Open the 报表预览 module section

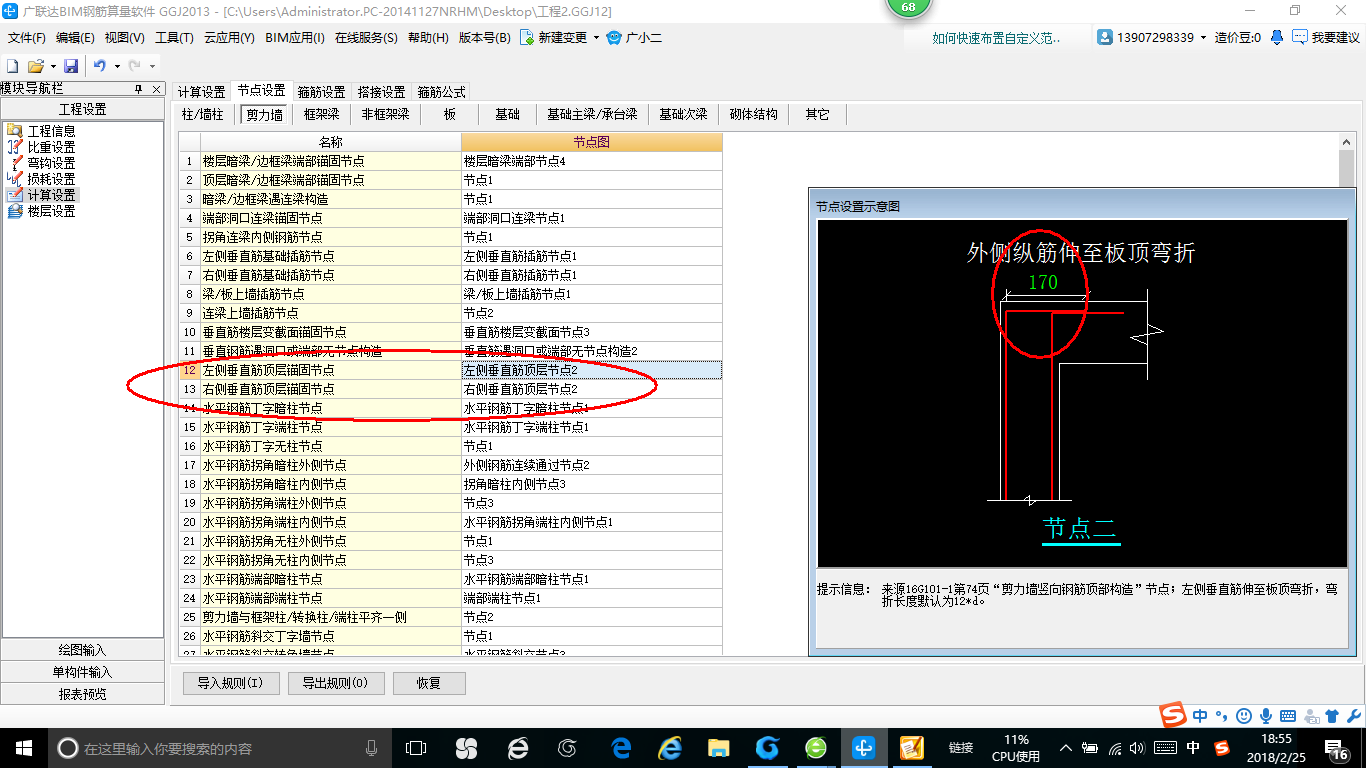pyautogui.click(x=82, y=694)
